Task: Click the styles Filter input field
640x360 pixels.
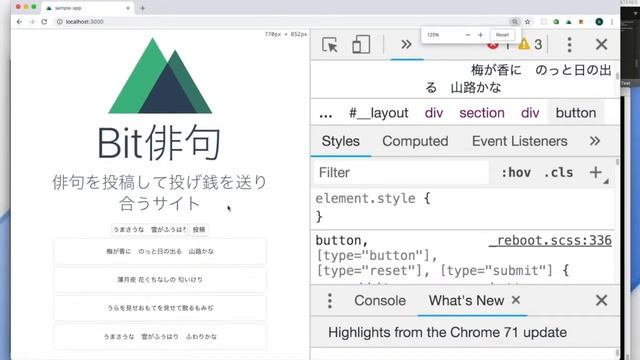Action: (x=401, y=173)
